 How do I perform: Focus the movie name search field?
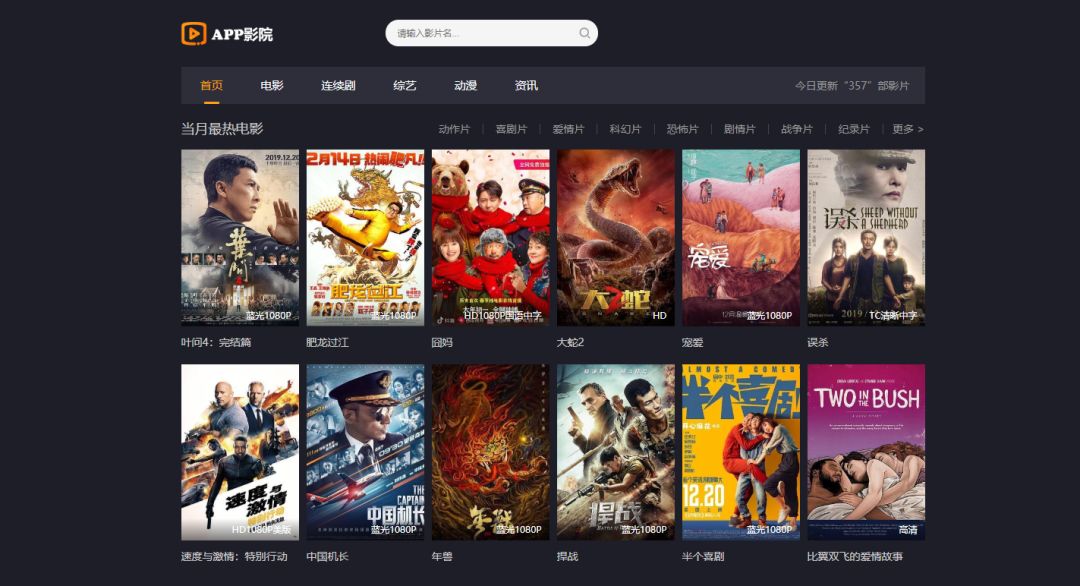pyautogui.click(x=491, y=33)
